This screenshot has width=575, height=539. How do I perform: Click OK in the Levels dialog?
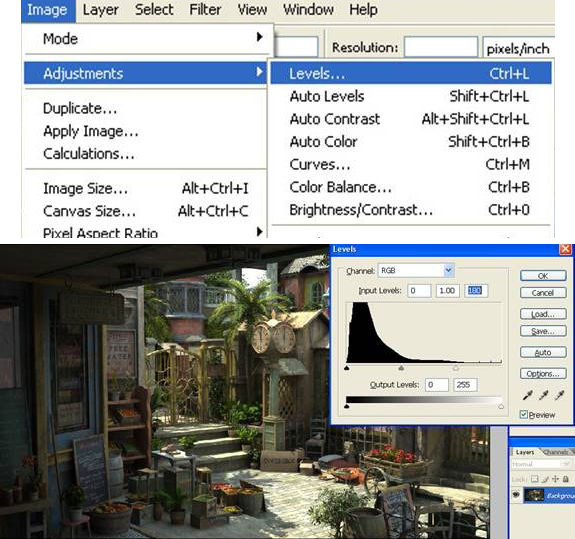pyautogui.click(x=543, y=276)
